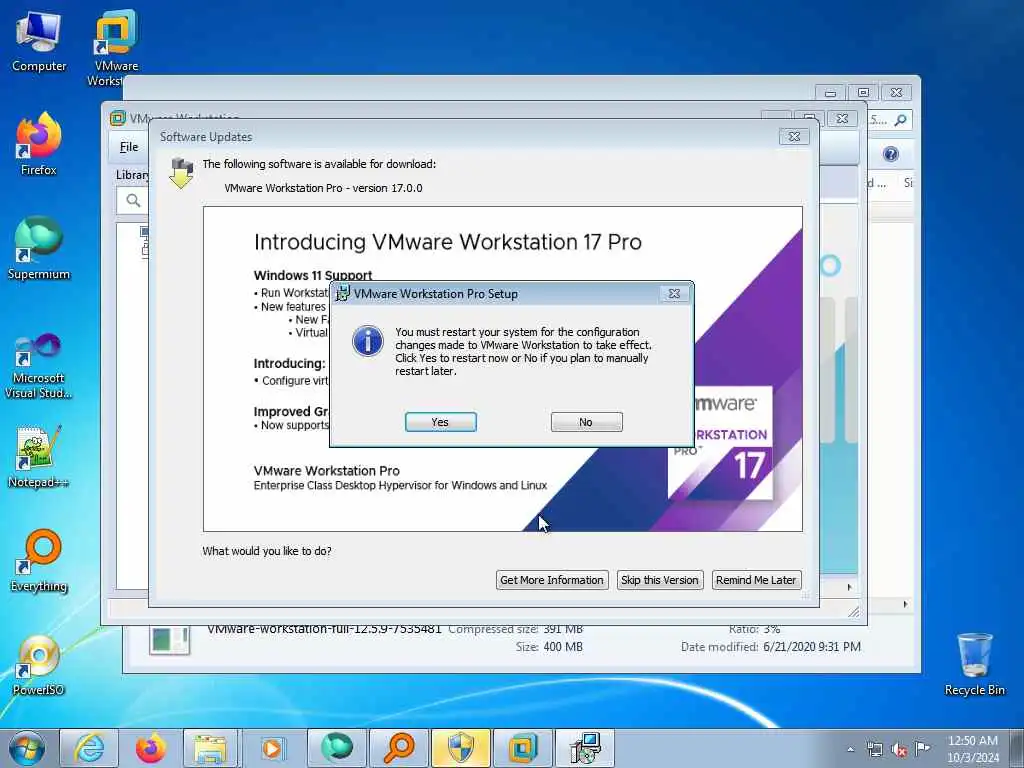
Task: Open Firefox from the taskbar
Action: coord(151,748)
